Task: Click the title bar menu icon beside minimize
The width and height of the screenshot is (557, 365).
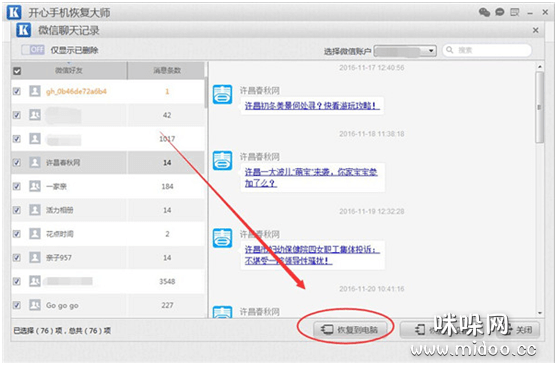Action: click(x=515, y=12)
